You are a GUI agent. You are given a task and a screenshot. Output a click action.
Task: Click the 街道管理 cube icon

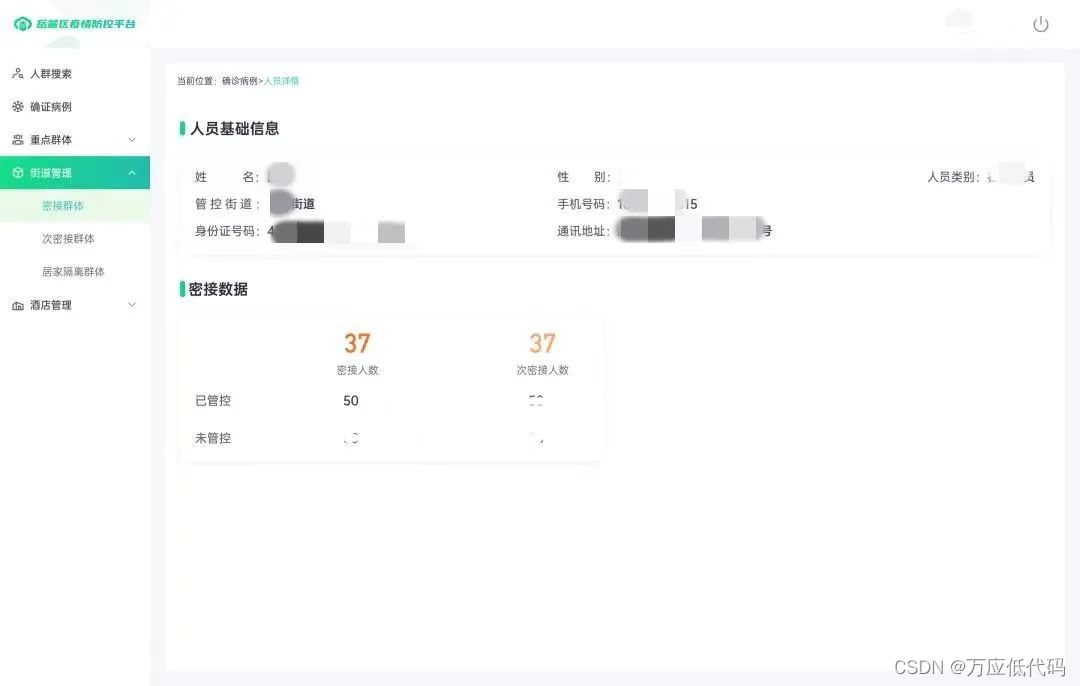click(18, 173)
